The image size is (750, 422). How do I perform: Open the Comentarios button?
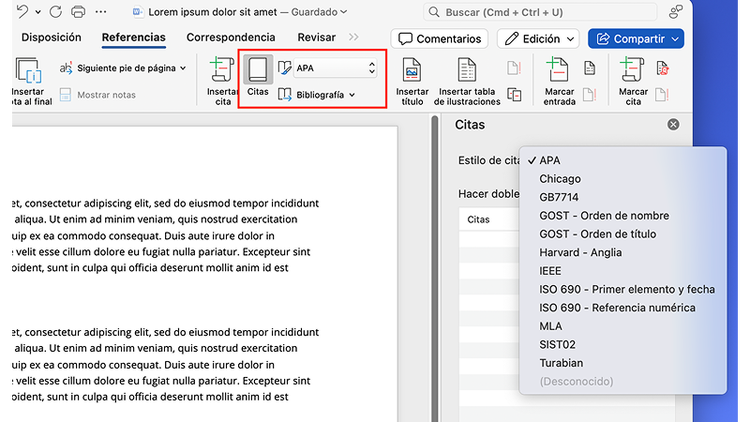tap(440, 39)
